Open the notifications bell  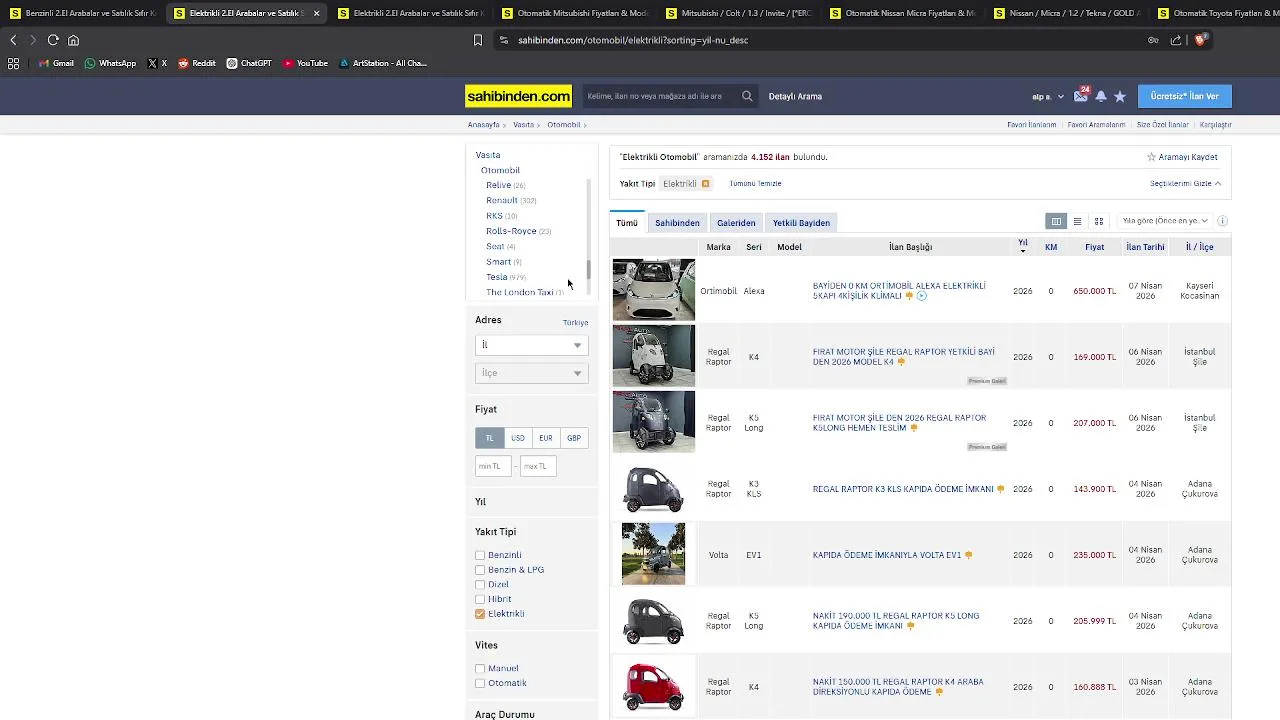1101,96
